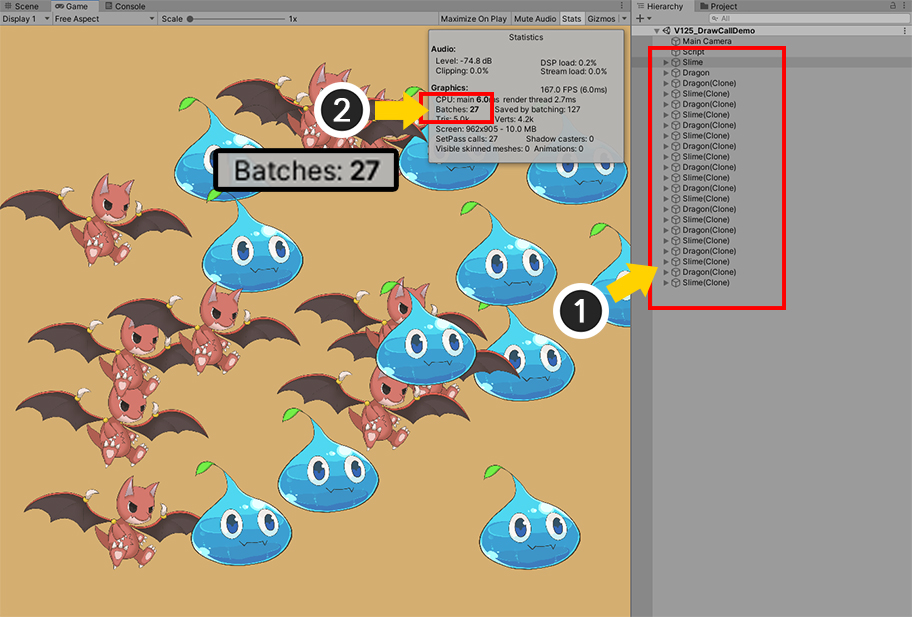The image size is (912, 617).
Task: Toggle Gizmos in Game view
Action: tap(601, 19)
